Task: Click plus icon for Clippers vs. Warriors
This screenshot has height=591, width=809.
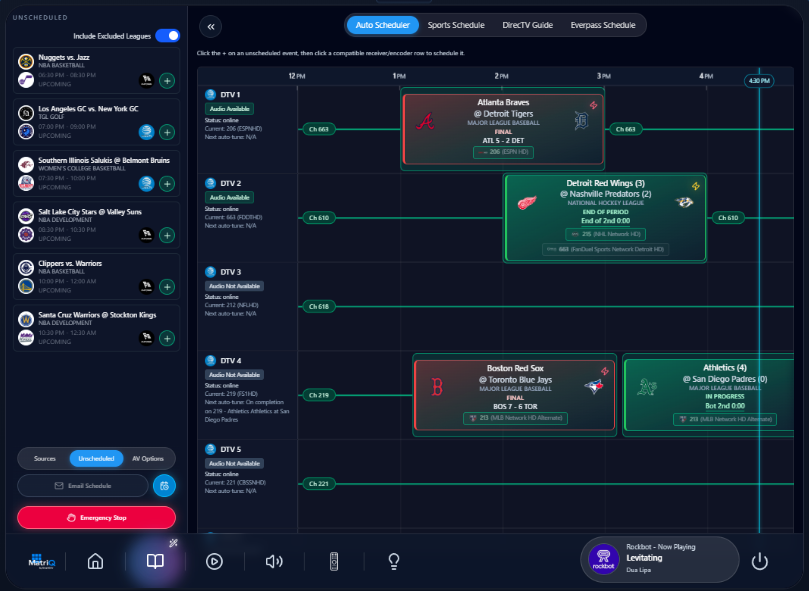Action: pos(167,287)
